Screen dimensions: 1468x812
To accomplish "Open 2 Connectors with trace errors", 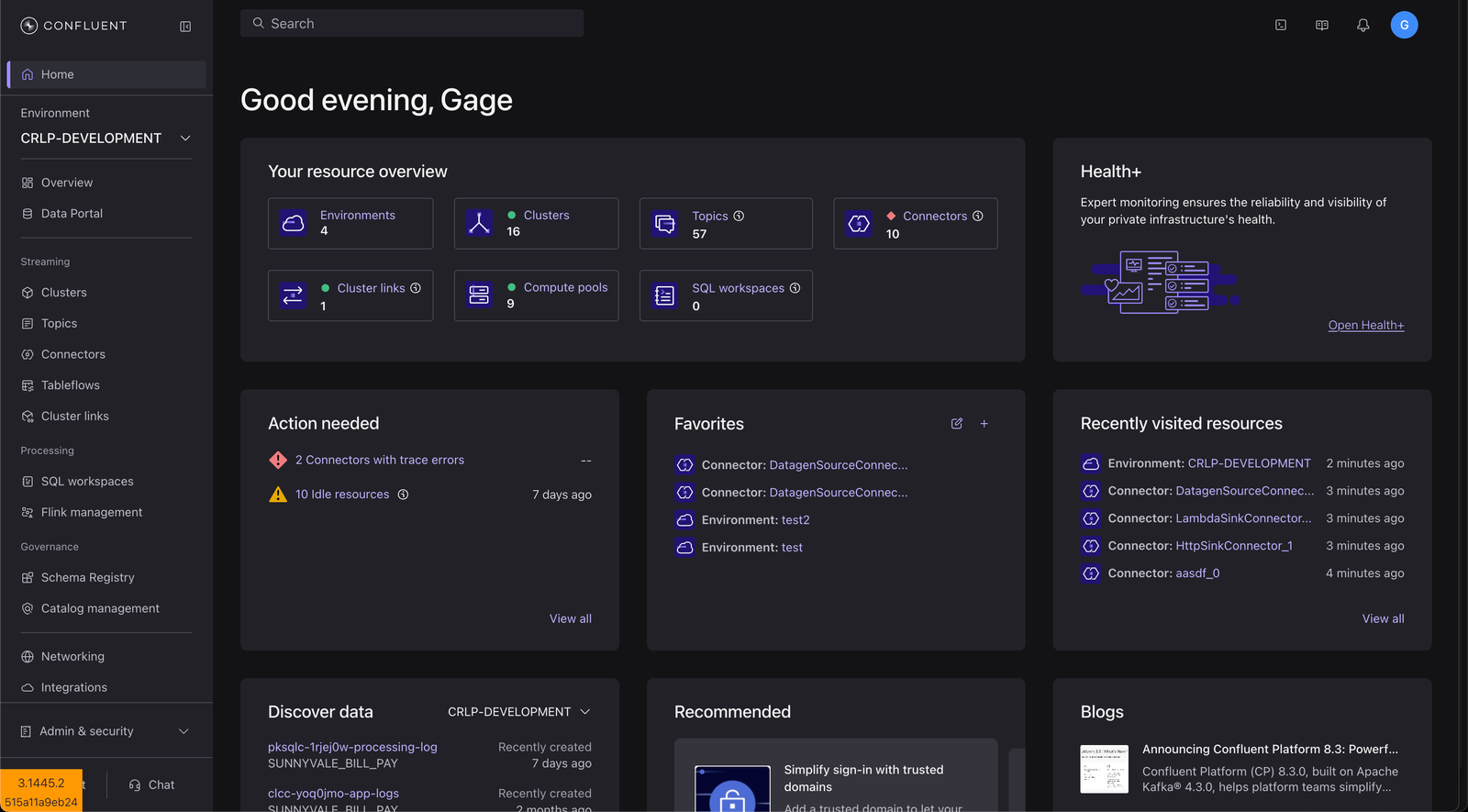I will [380, 460].
